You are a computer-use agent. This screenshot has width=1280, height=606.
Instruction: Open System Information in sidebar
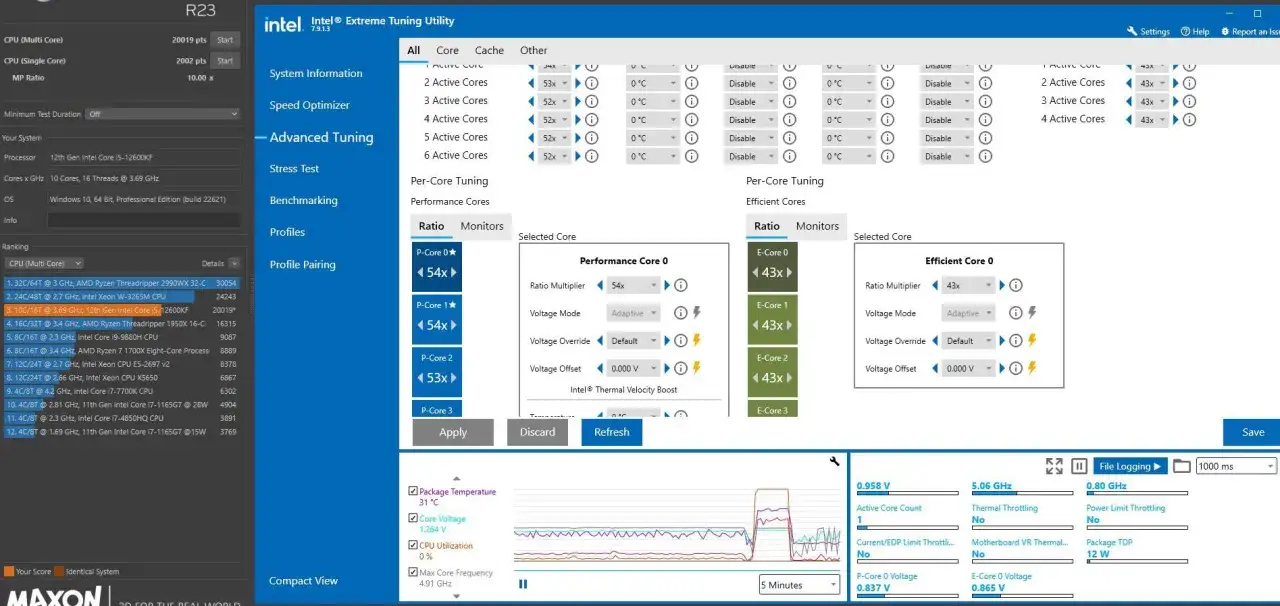click(x=316, y=73)
